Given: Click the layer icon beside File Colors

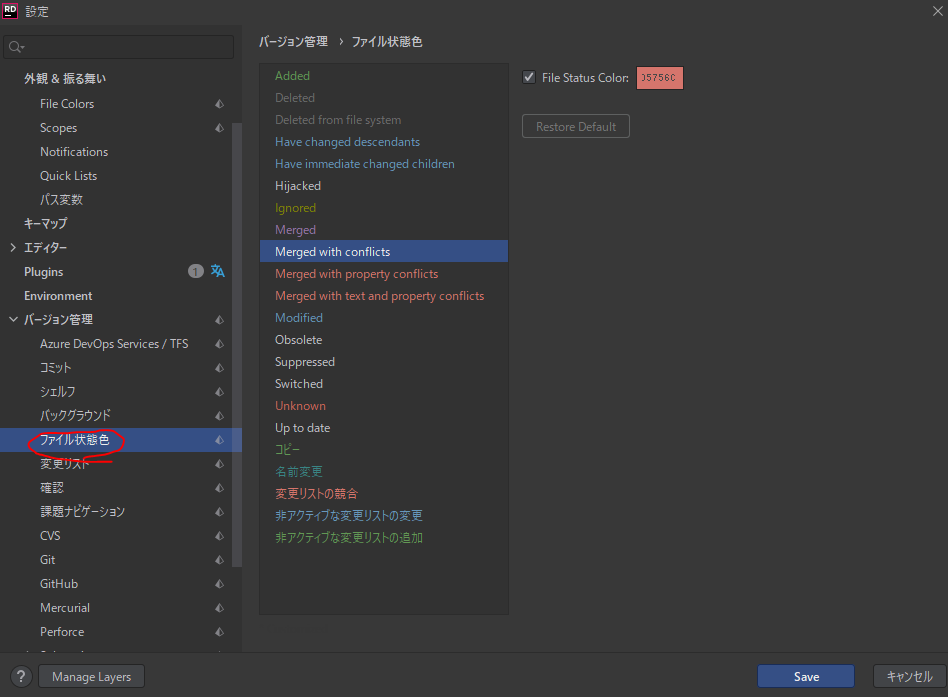Looking at the screenshot, I should pos(219,104).
